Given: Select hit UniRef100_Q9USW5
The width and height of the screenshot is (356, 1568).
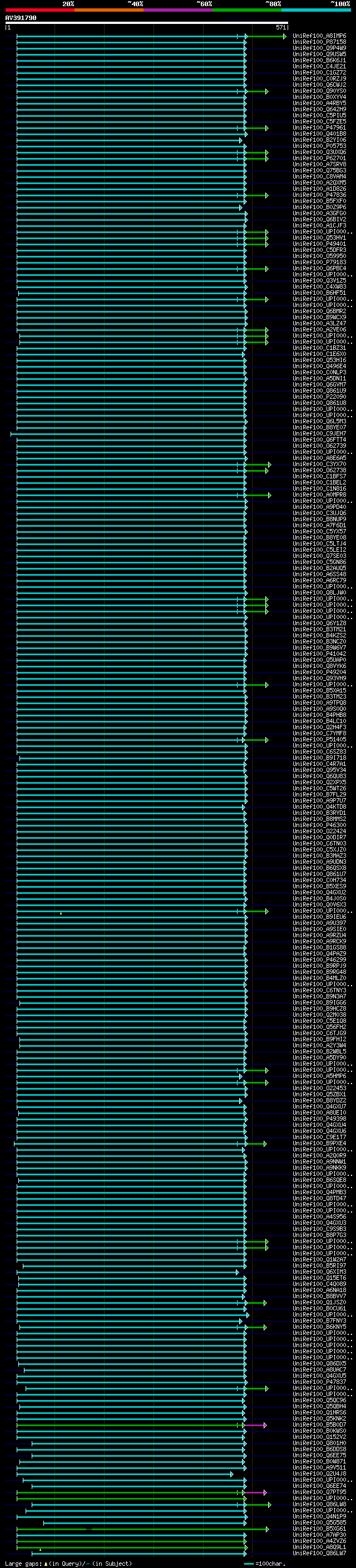Looking at the screenshot, I should [x=319, y=54].
